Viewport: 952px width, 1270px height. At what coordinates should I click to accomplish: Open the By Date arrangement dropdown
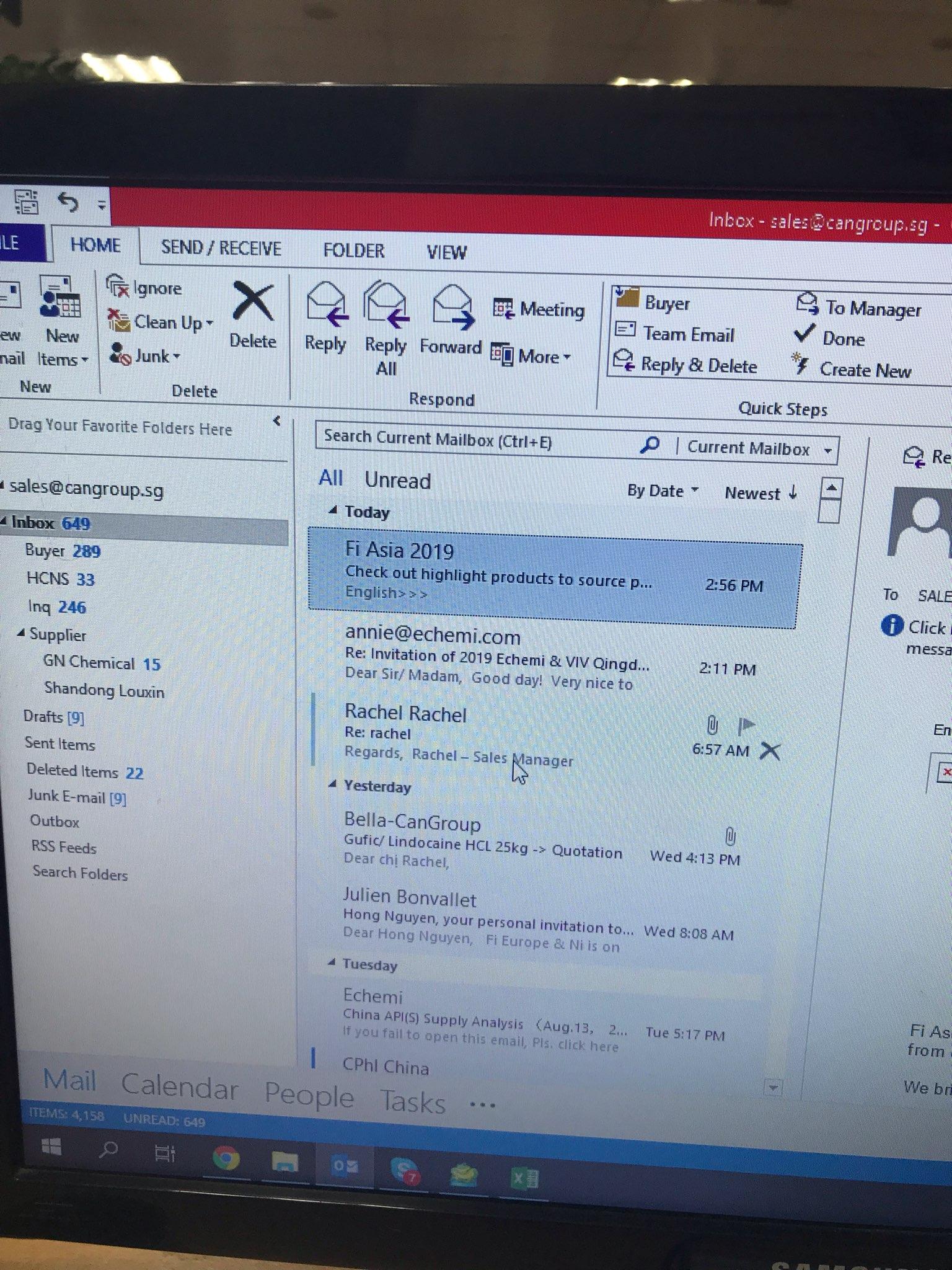pyautogui.click(x=663, y=491)
